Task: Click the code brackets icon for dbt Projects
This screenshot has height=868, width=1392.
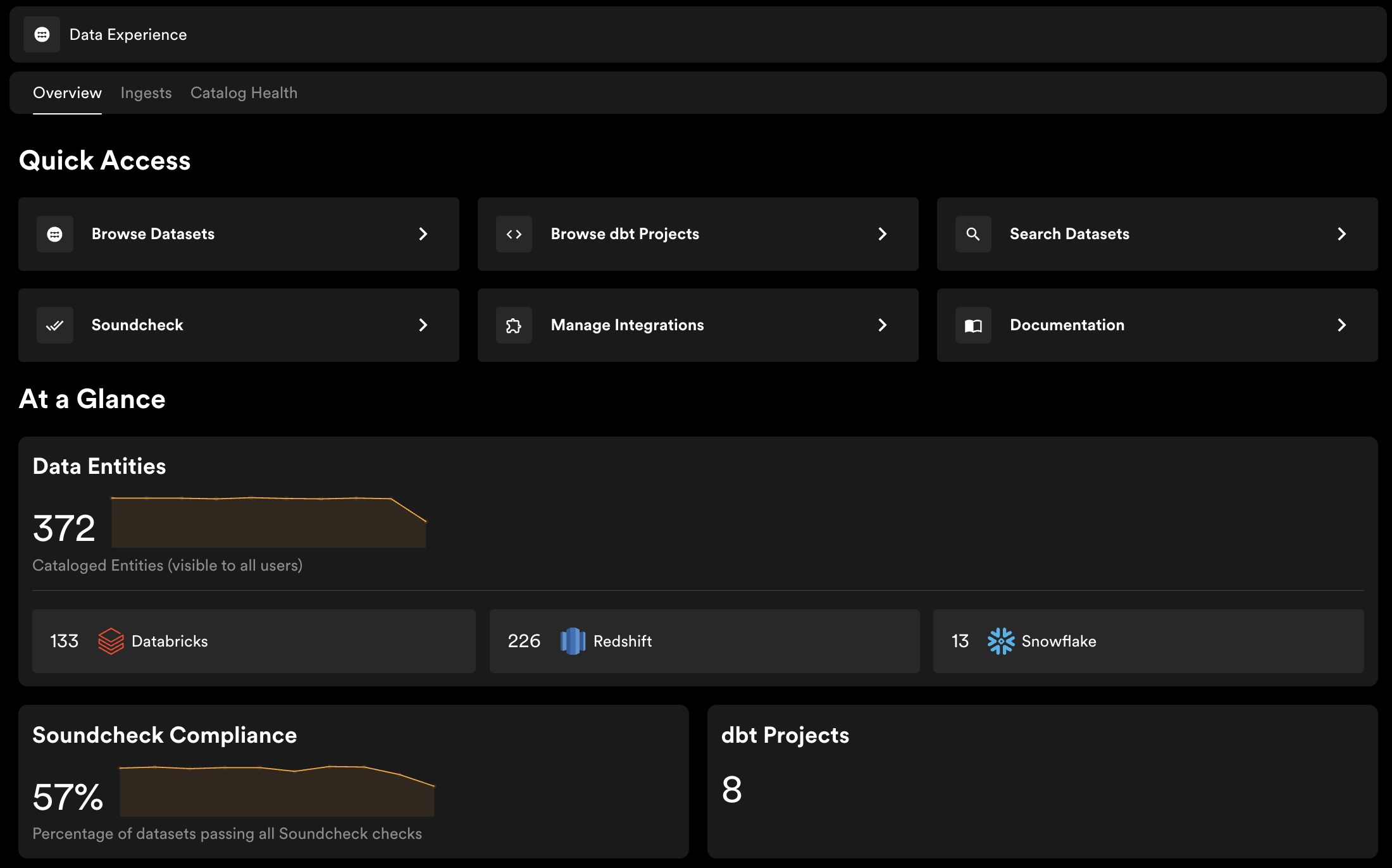Action: click(x=514, y=234)
